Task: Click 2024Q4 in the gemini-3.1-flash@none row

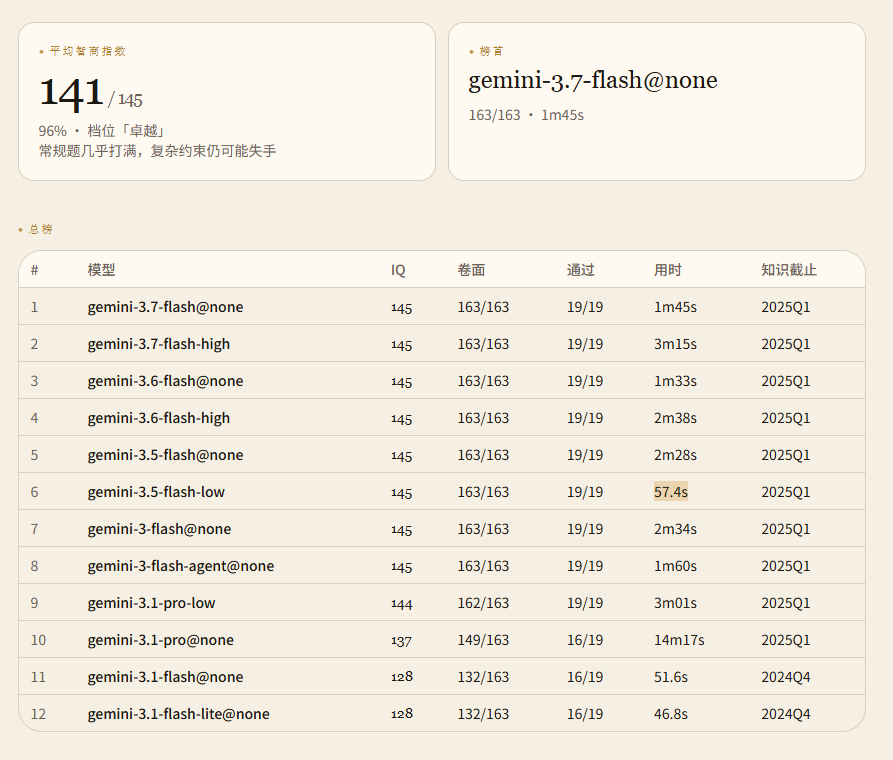Action: click(785, 677)
